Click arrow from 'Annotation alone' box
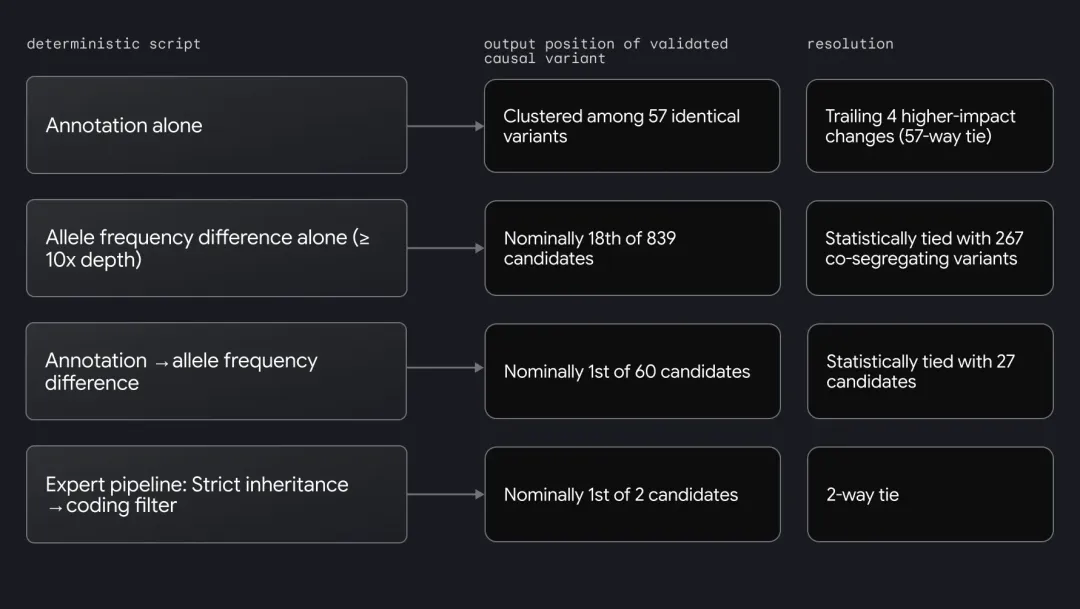The width and height of the screenshot is (1080, 609). pyautogui.click(x=446, y=126)
